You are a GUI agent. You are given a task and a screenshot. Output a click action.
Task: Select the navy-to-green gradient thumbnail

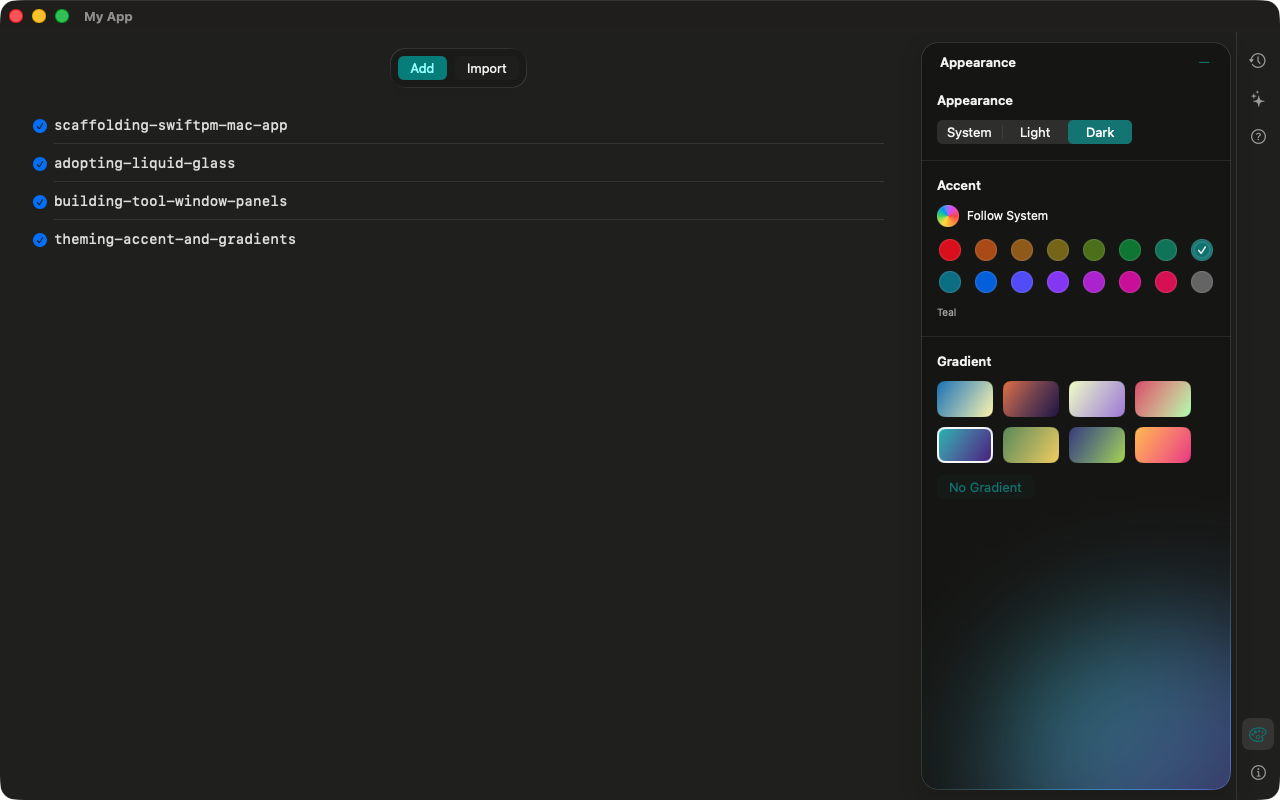tap(1097, 445)
